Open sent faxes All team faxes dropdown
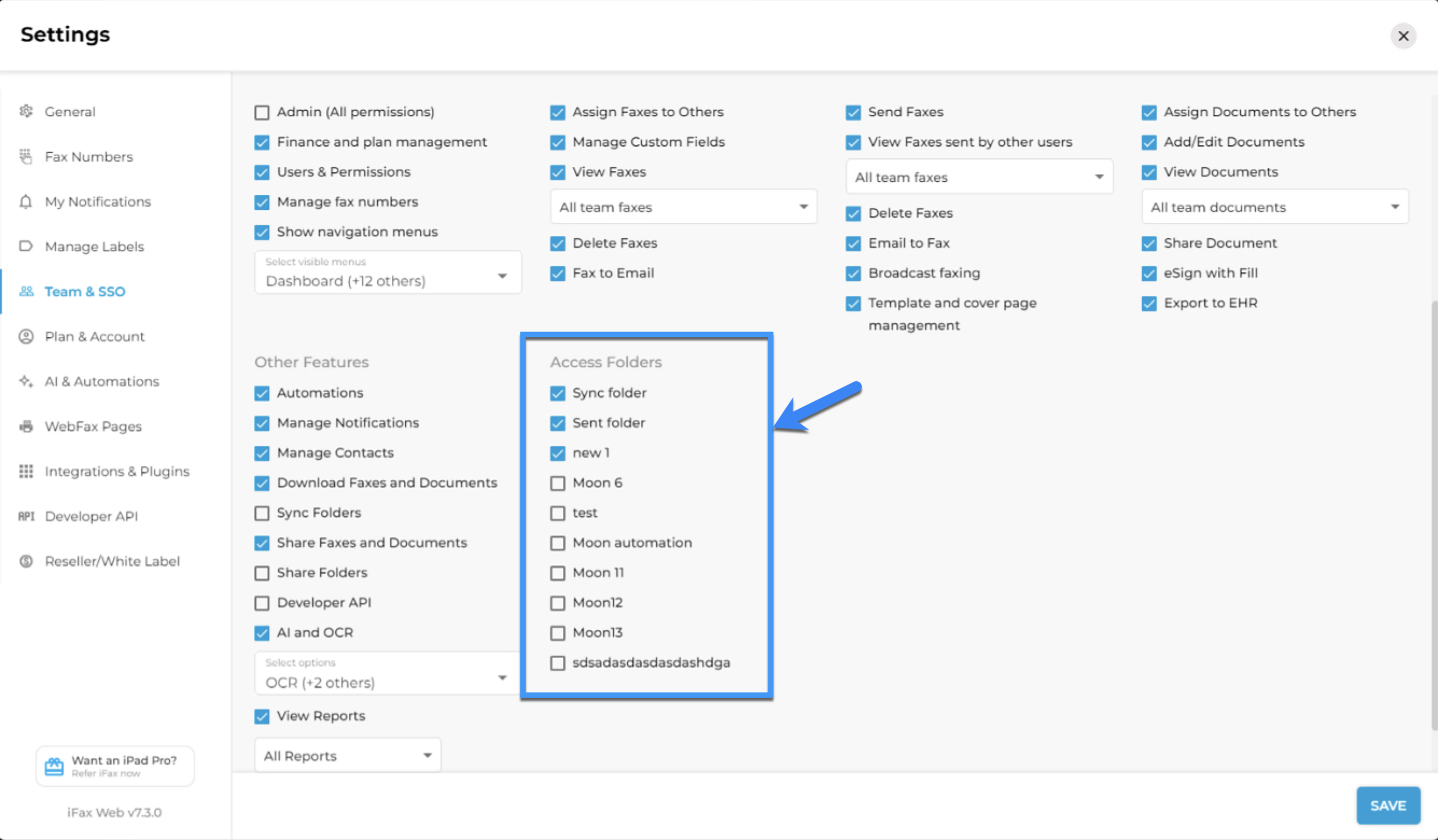Screen dimensions: 1438x840 click(x=979, y=177)
